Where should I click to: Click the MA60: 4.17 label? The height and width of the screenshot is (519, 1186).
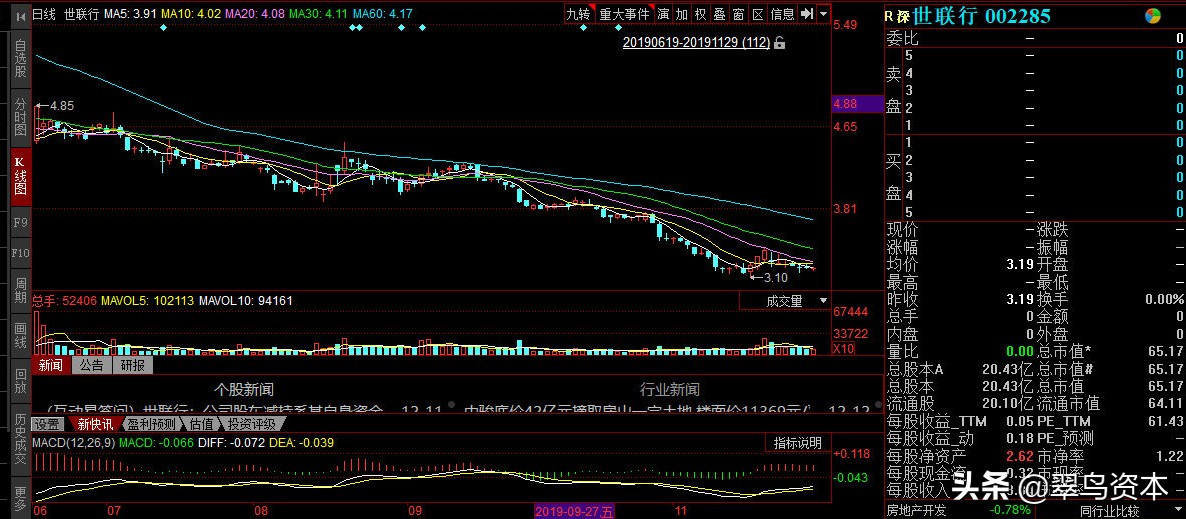click(x=382, y=14)
